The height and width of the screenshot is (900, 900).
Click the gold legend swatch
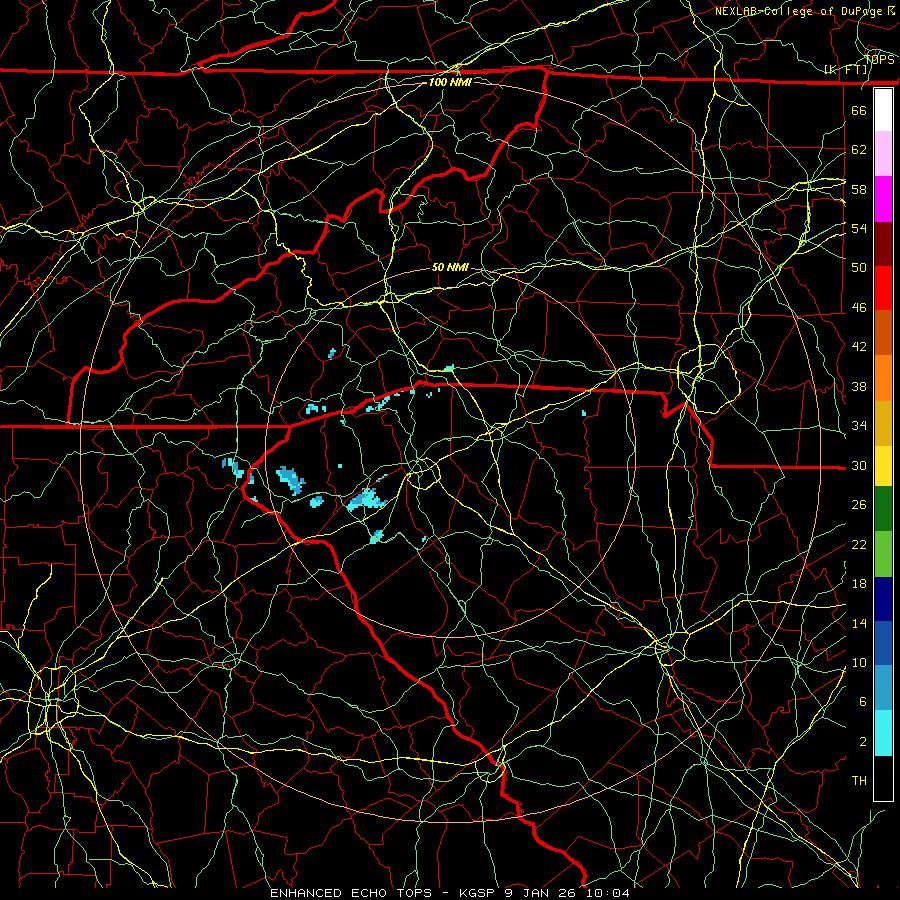pos(883,423)
